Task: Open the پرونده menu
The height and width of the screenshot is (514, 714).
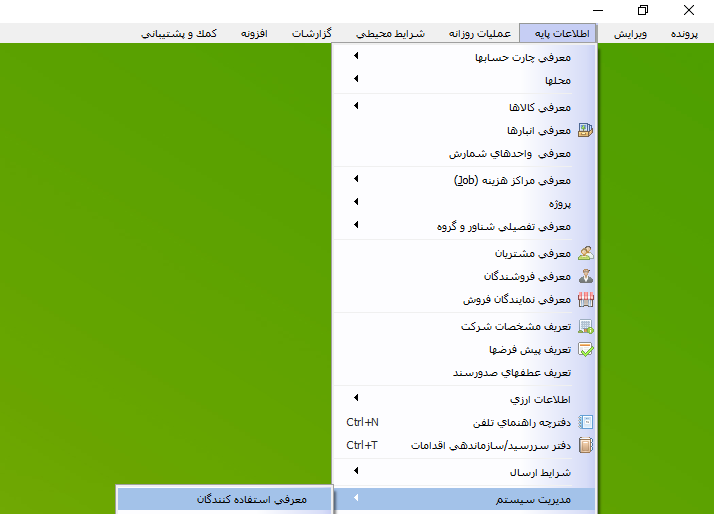Action: click(691, 33)
